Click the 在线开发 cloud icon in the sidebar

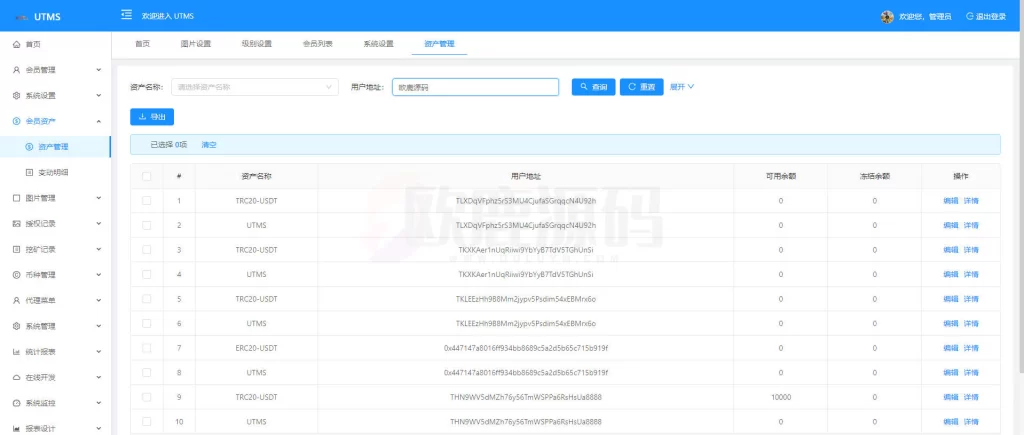(x=17, y=378)
